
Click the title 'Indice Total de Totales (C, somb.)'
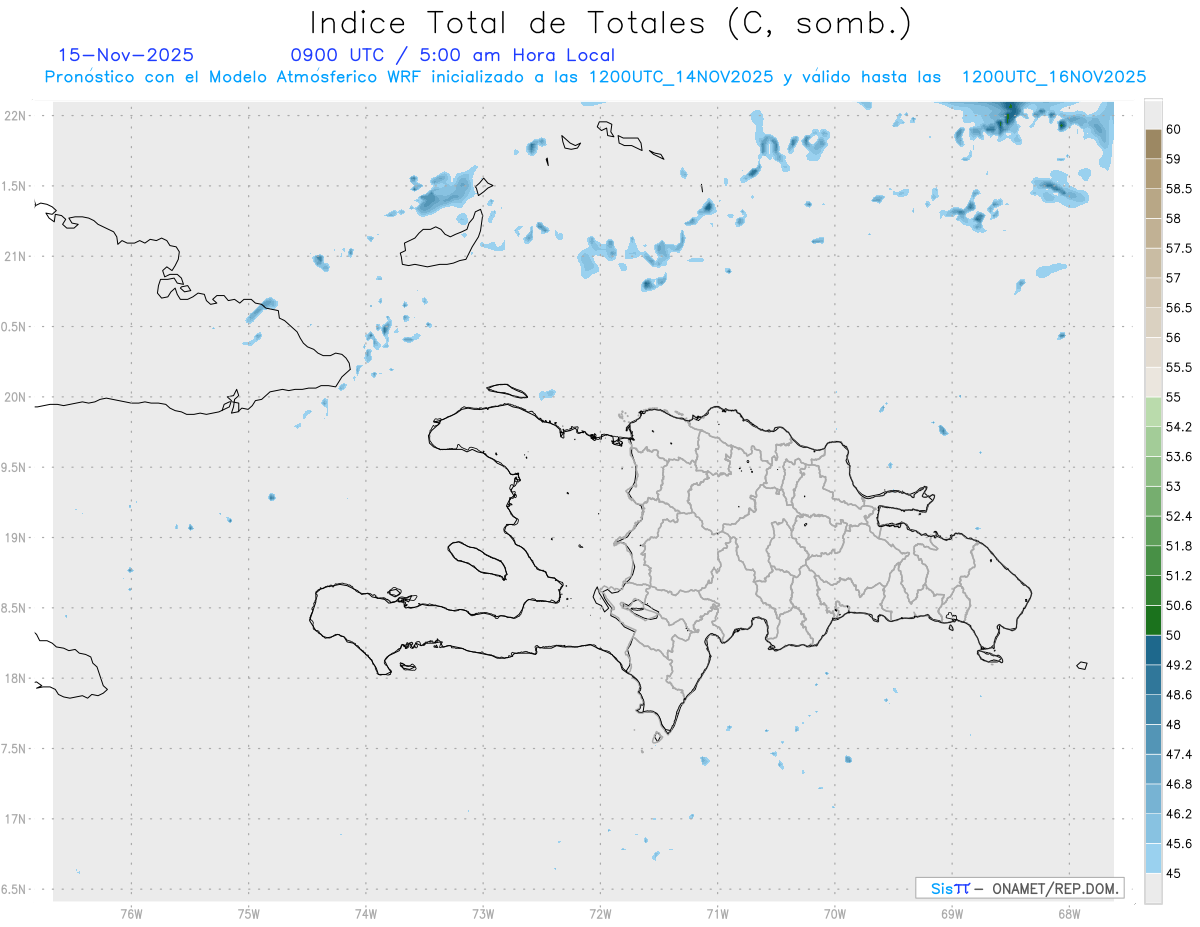click(611, 23)
